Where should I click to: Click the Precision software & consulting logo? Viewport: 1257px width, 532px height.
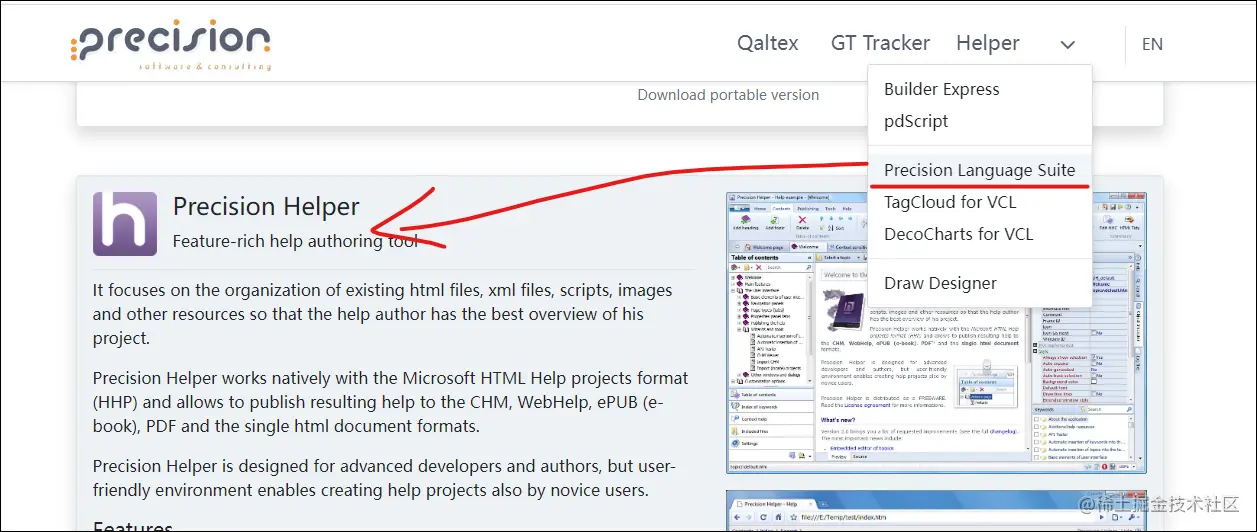pyautogui.click(x=171, y=46)
